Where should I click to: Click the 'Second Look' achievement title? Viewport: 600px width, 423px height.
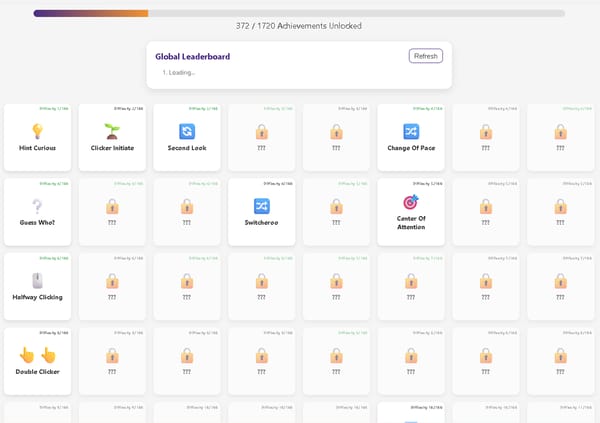tap(187, 148)
